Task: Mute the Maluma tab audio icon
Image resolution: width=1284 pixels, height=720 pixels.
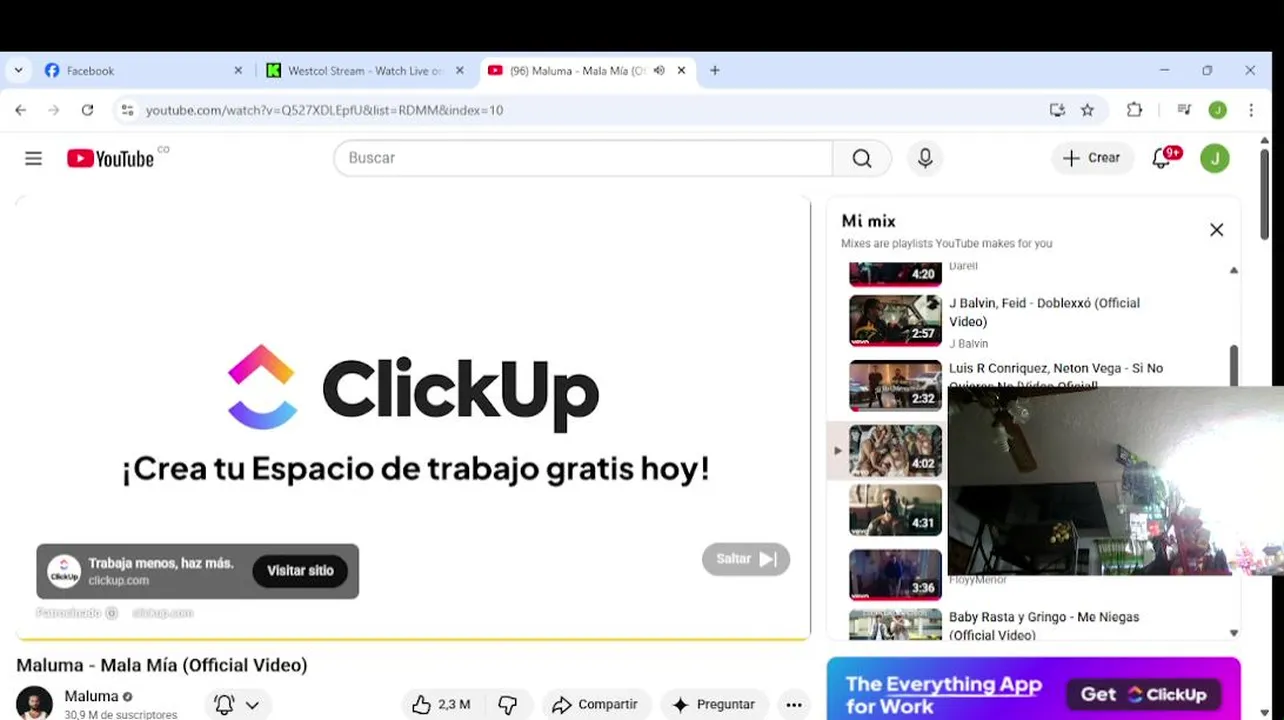Action: coord(659,71)
